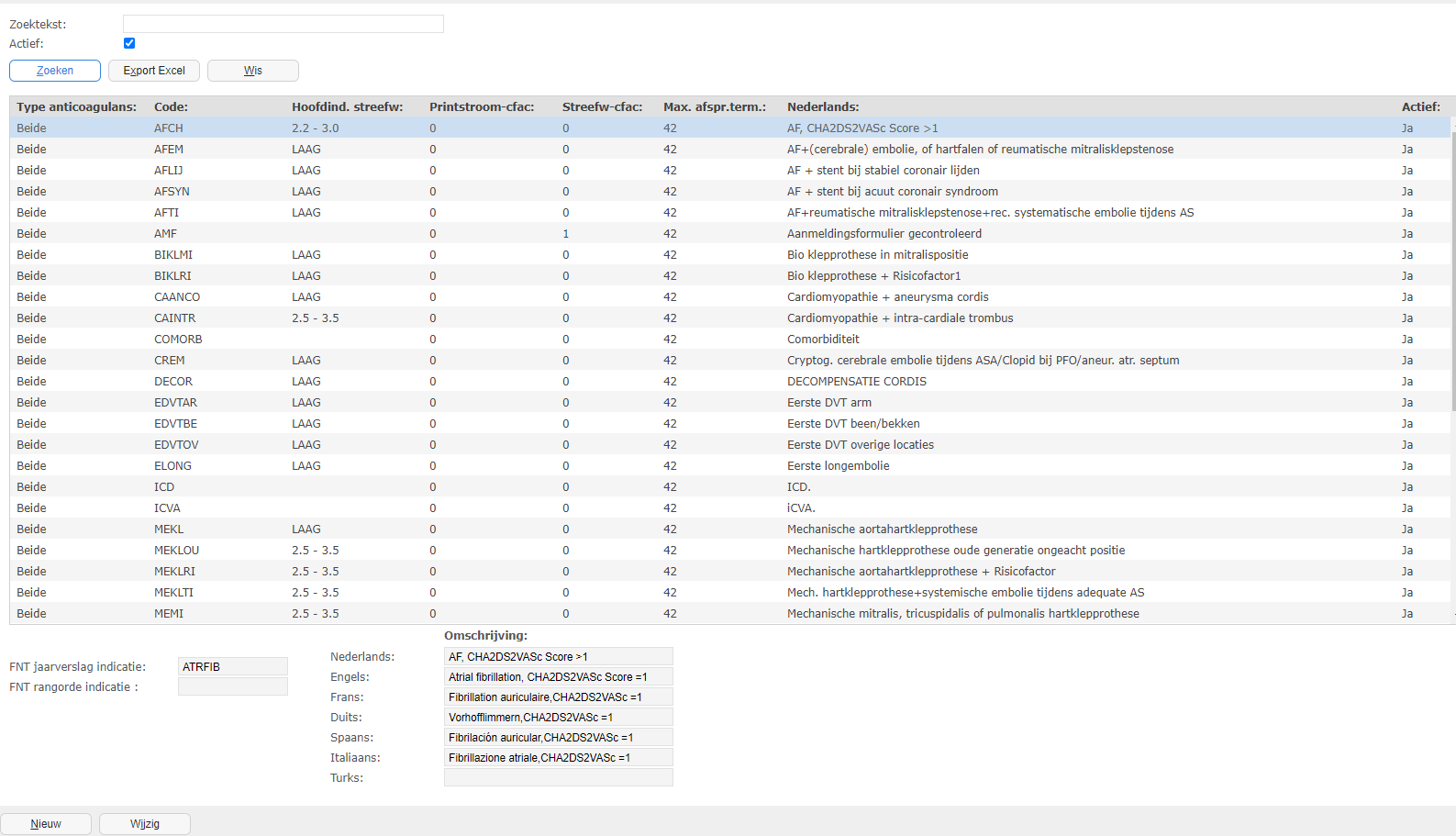
Task: Select the CAINTR code row
Action: (x=730, y=318)
